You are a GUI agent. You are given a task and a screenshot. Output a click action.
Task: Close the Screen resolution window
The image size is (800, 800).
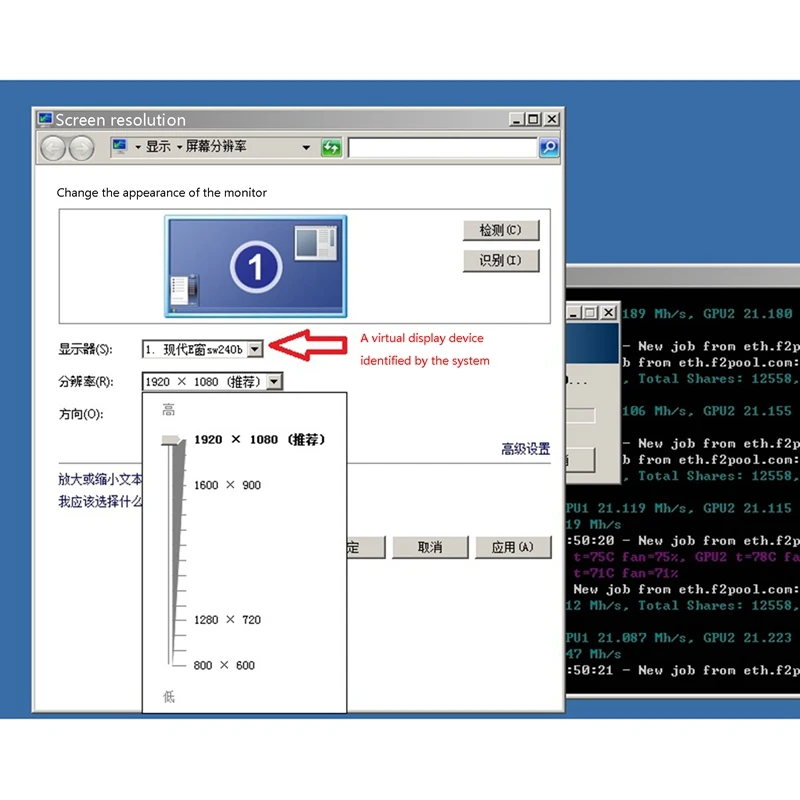click(x=552, y=119)
